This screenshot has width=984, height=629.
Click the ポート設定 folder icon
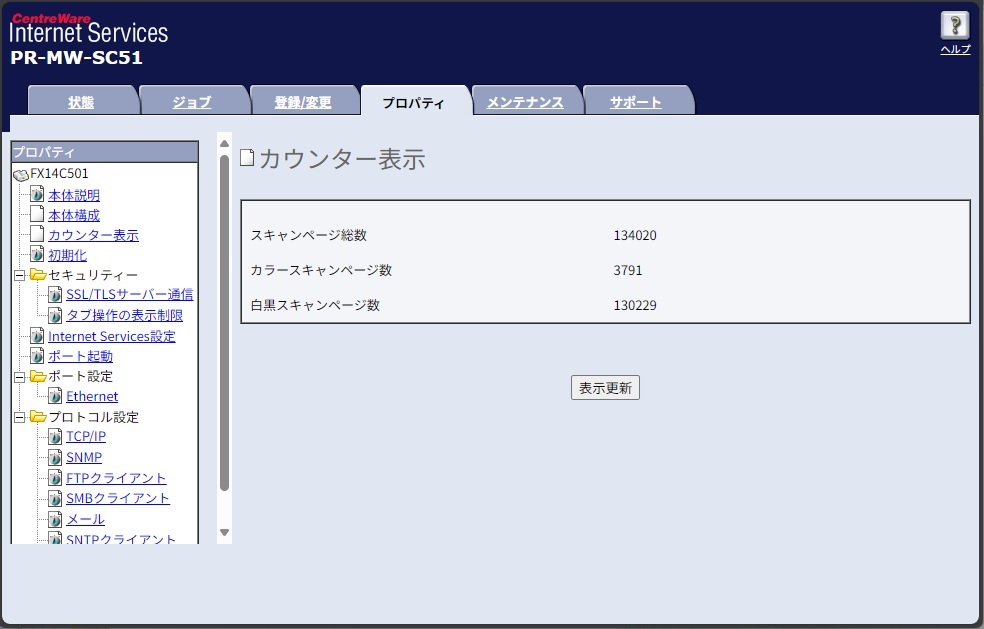(38, 376)
